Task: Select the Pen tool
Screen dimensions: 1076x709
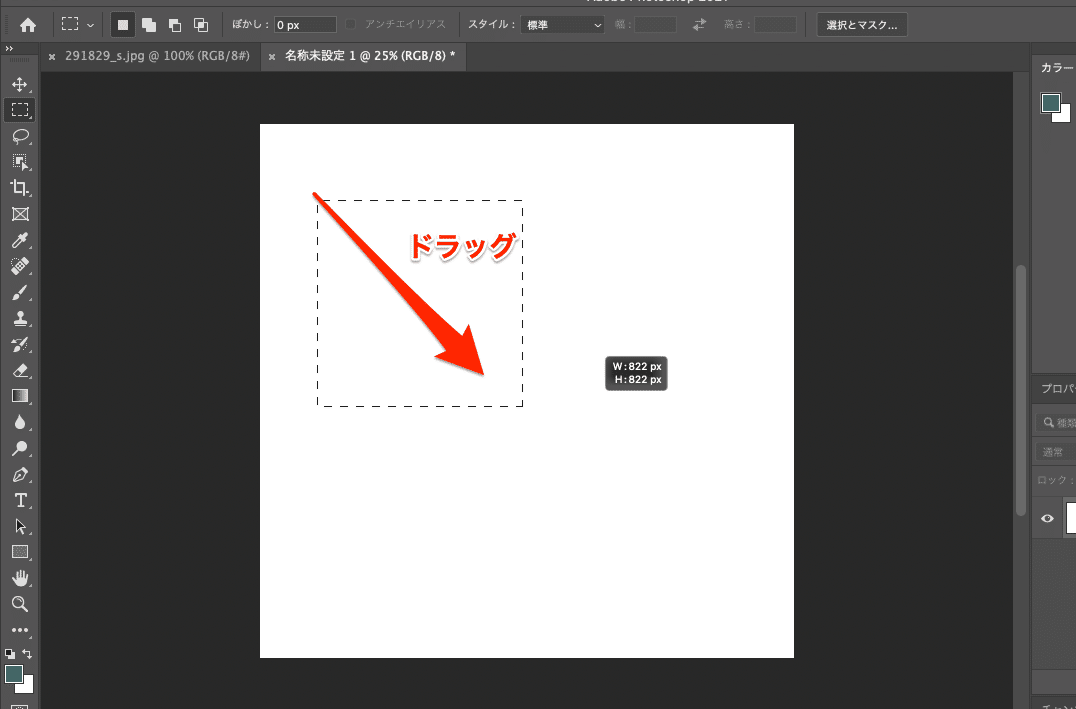Action: click(20, 474)
